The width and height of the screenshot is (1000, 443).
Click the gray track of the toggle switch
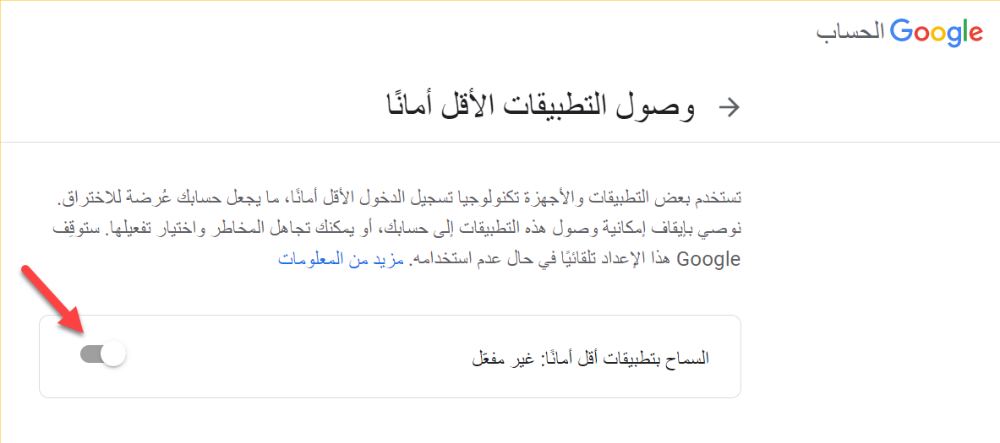click(x=91, y=355)
